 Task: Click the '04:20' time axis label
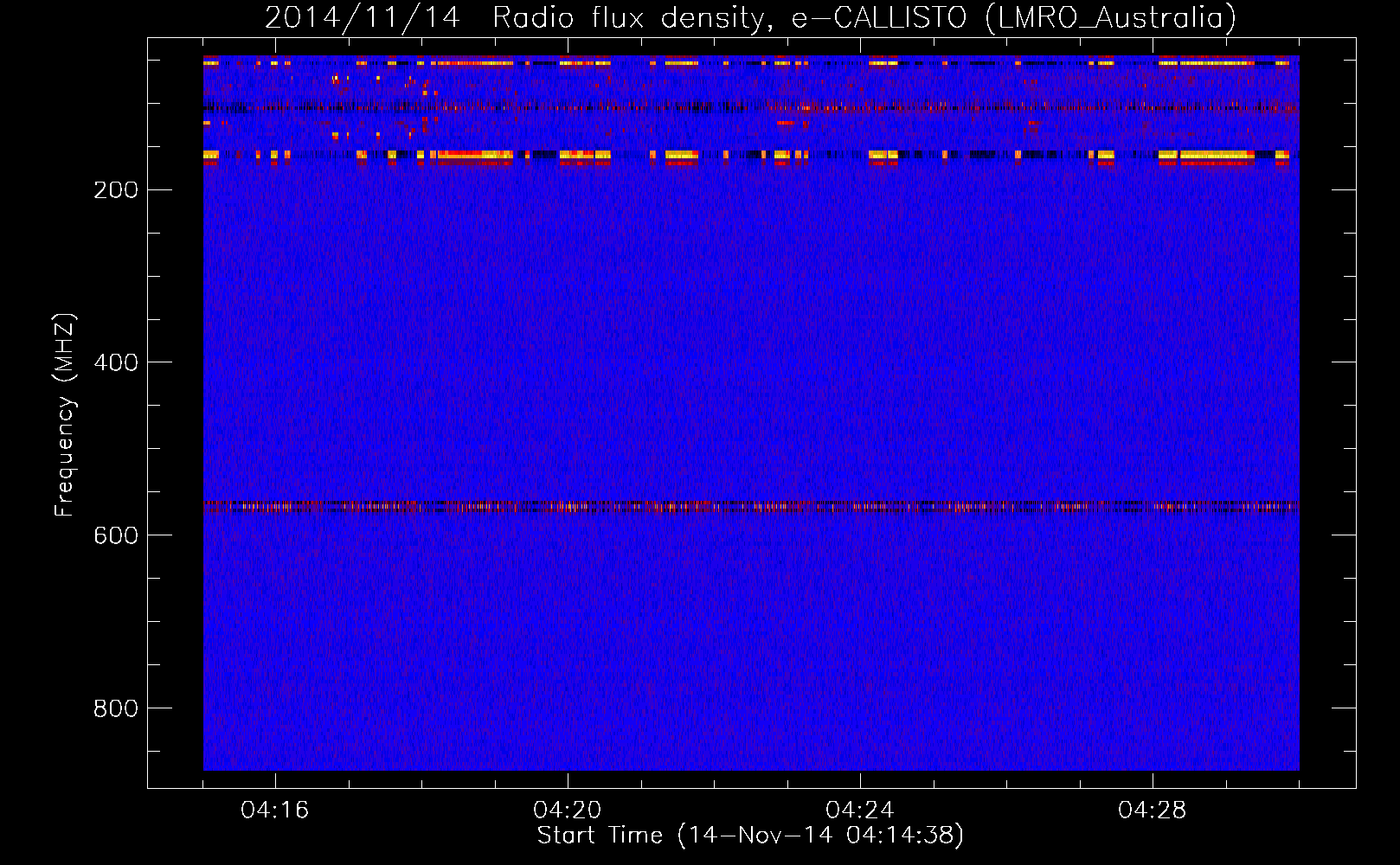tap(568, 811)
